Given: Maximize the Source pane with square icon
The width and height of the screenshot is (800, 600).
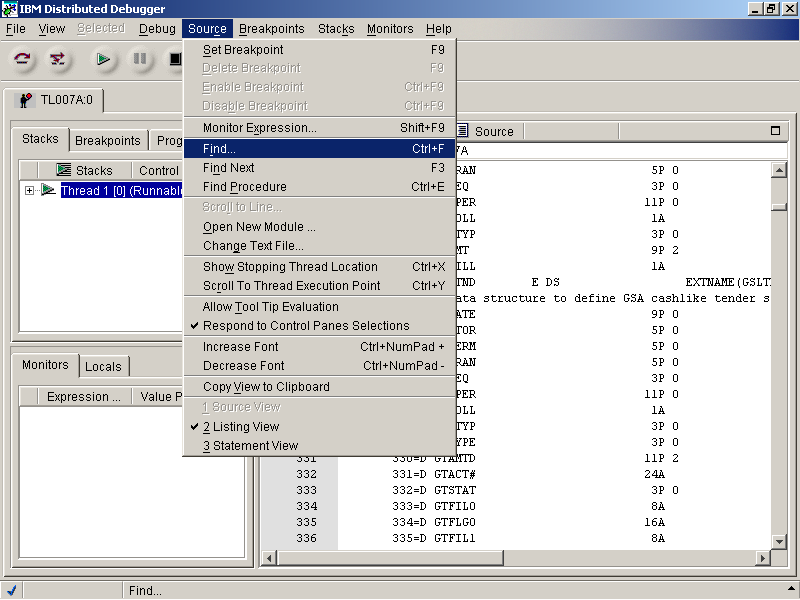Looking at the screenshot, I should coord(775,131).
